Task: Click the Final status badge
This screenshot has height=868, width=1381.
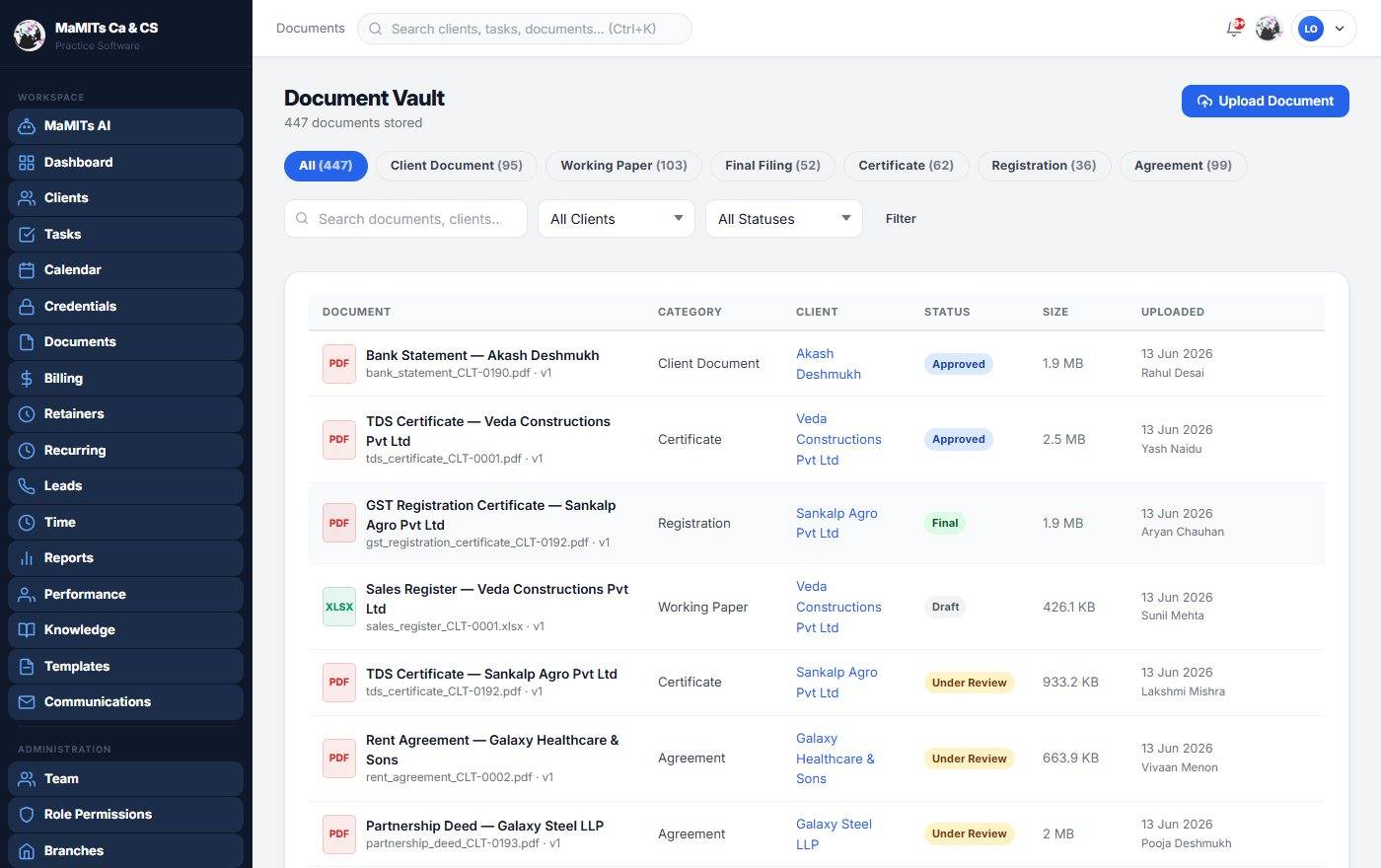Action: coord(945,524)
